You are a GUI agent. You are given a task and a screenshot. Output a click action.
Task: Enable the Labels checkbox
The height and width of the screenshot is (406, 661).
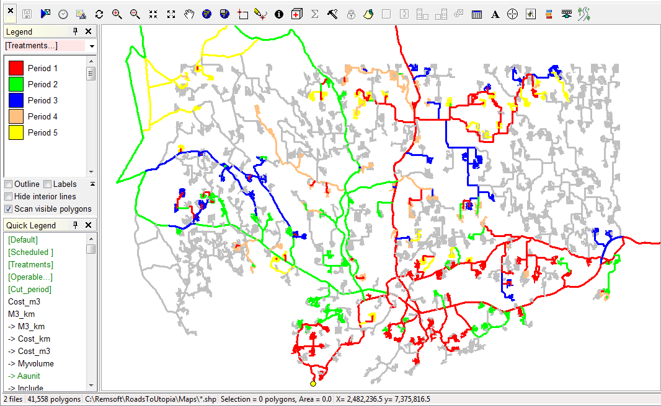click(47, 184)
